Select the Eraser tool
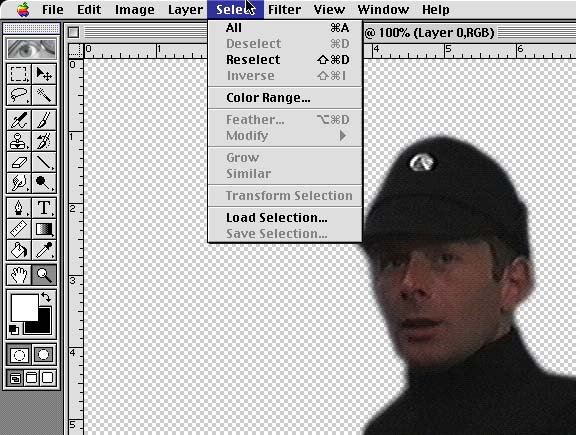 pyautogui.click(x=19, y=162)
